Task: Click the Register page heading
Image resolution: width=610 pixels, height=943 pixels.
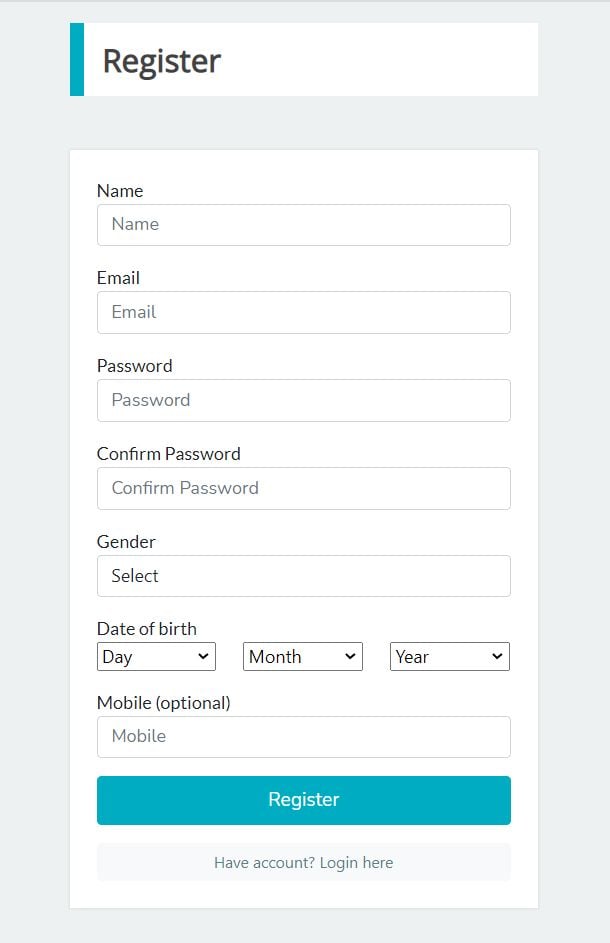Action: (x=162, y=61)
